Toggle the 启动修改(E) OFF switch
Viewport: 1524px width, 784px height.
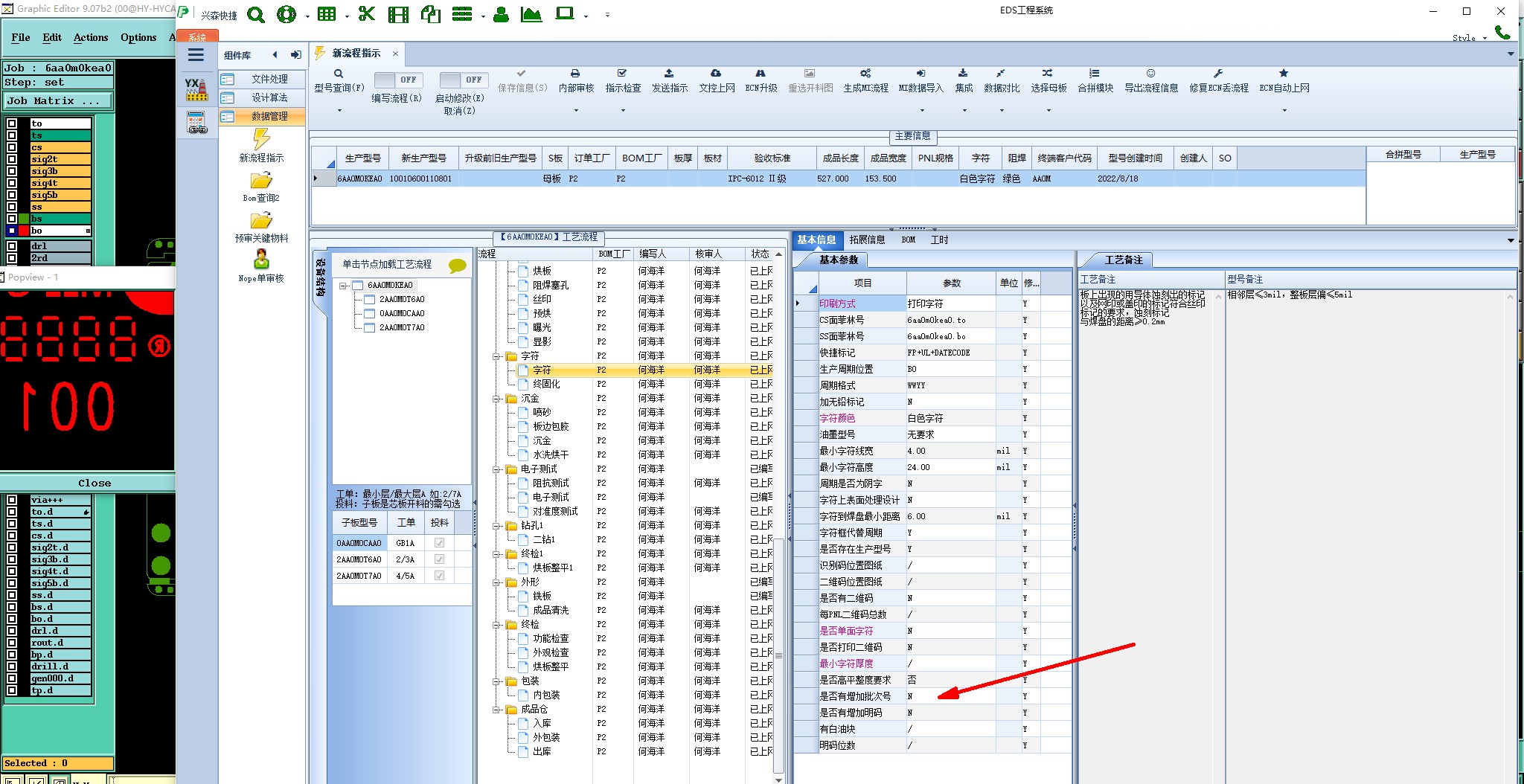point(463,80)
